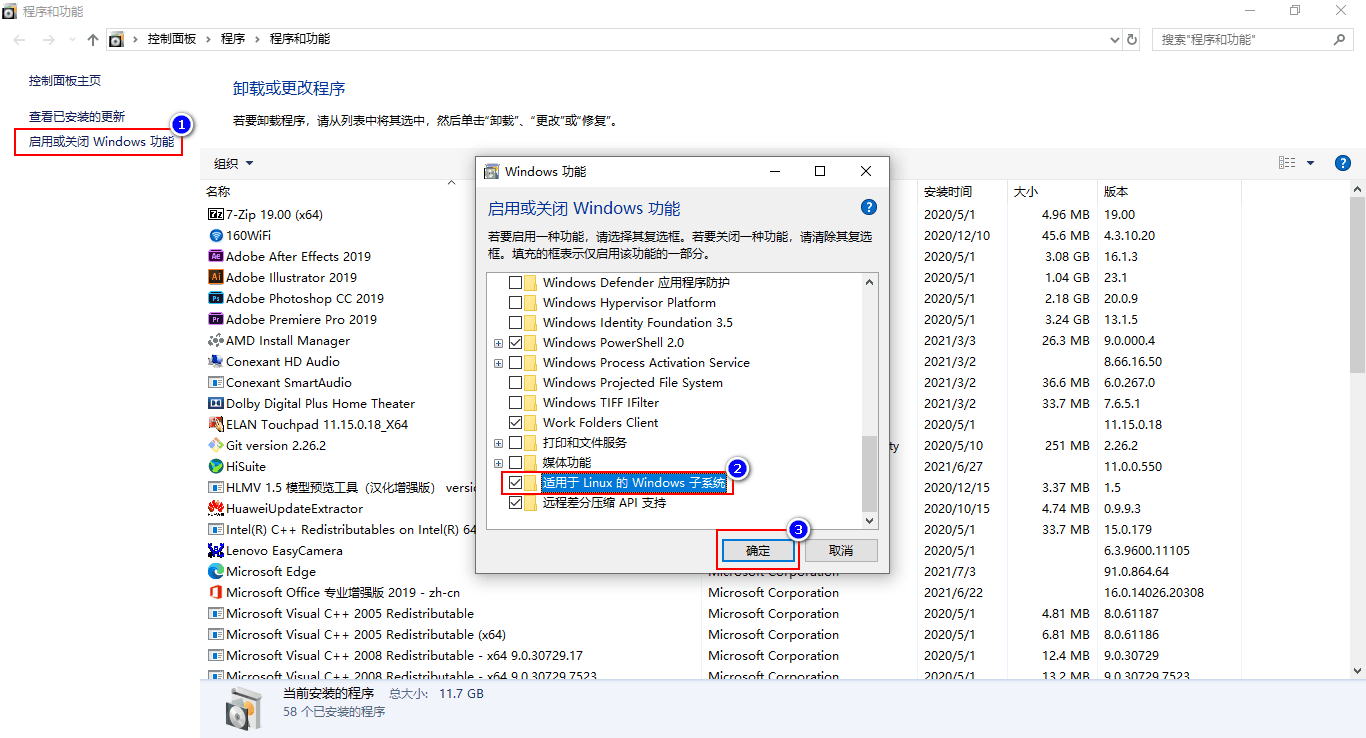Screen dimensions: 1366x738
Task: Open help in Programs and Features toolbar
Action: point(1343,163)
